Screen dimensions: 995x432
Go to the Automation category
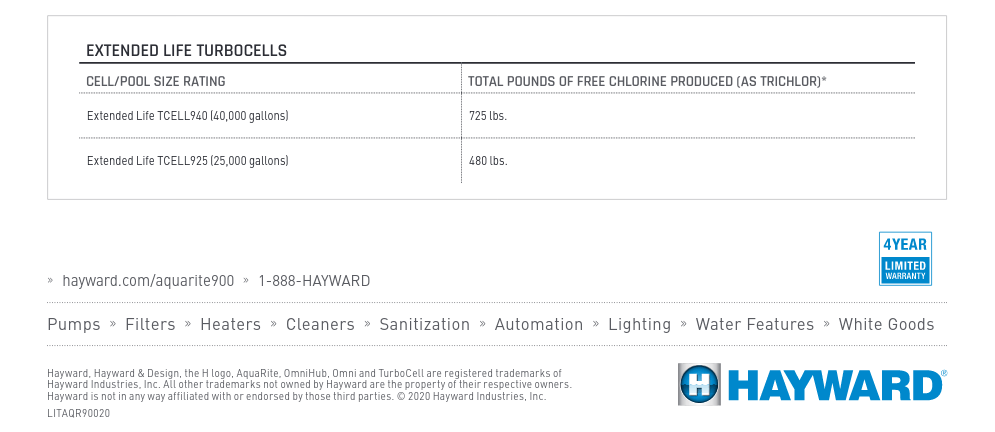pyautogui.click(x=539, y=324)
